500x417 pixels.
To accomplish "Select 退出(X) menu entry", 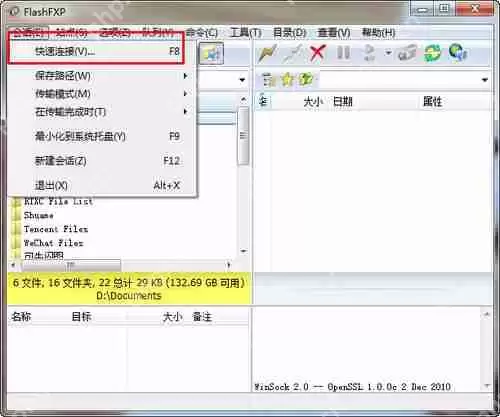I will 103,185.
